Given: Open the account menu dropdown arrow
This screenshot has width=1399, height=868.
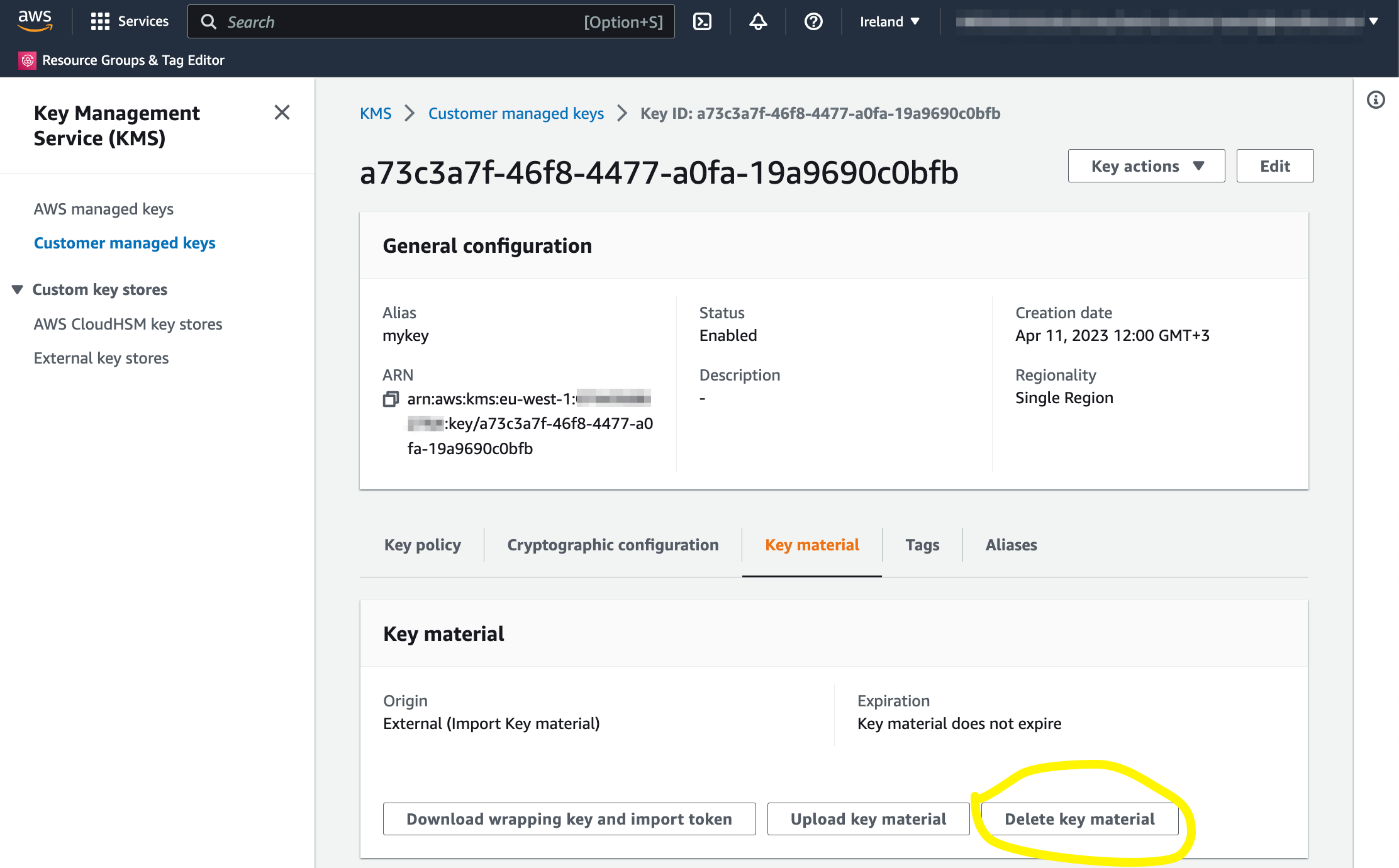Looking at the screenshot, I should pyautogui.click(x=1374, y=21).
